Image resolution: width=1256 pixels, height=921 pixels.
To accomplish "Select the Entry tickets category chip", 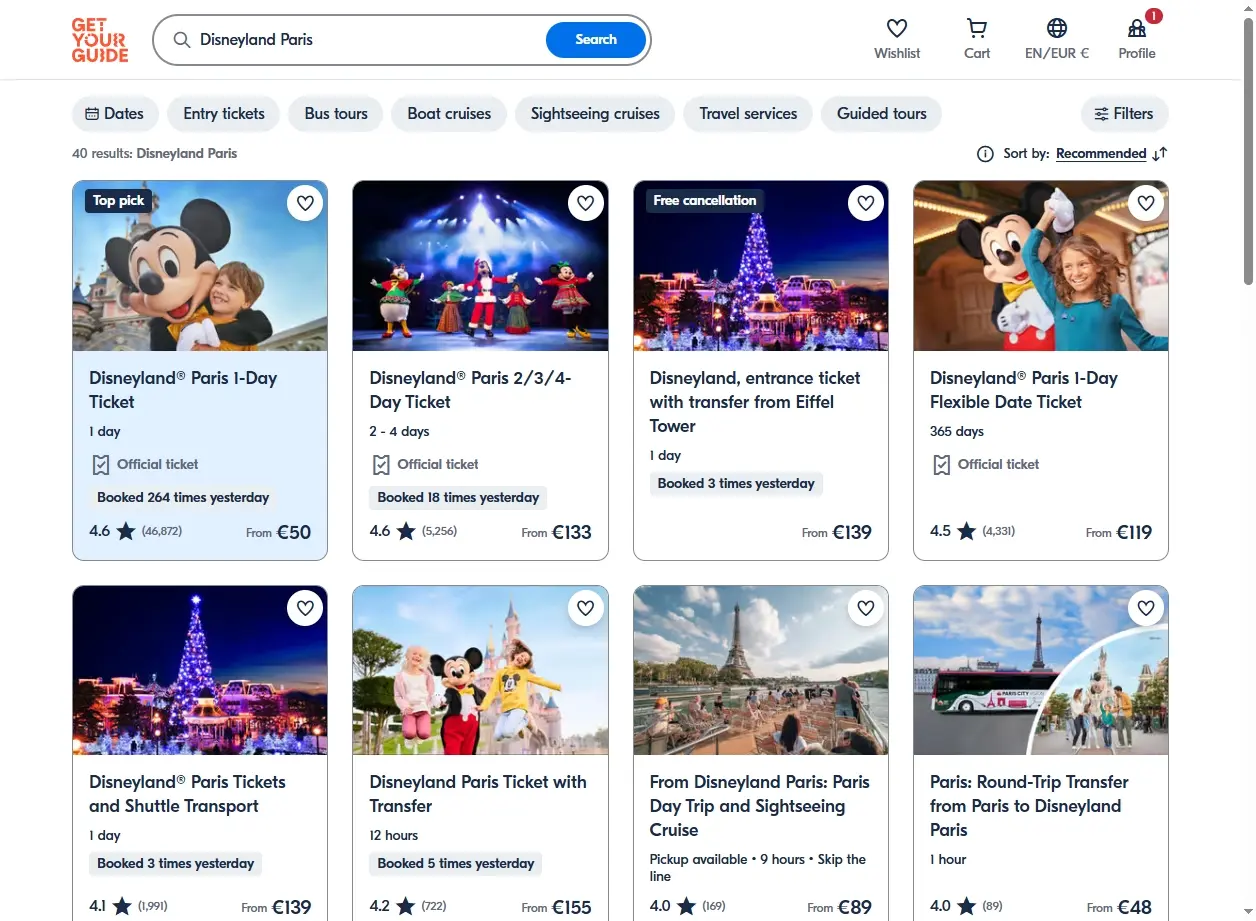I will 224,114.
